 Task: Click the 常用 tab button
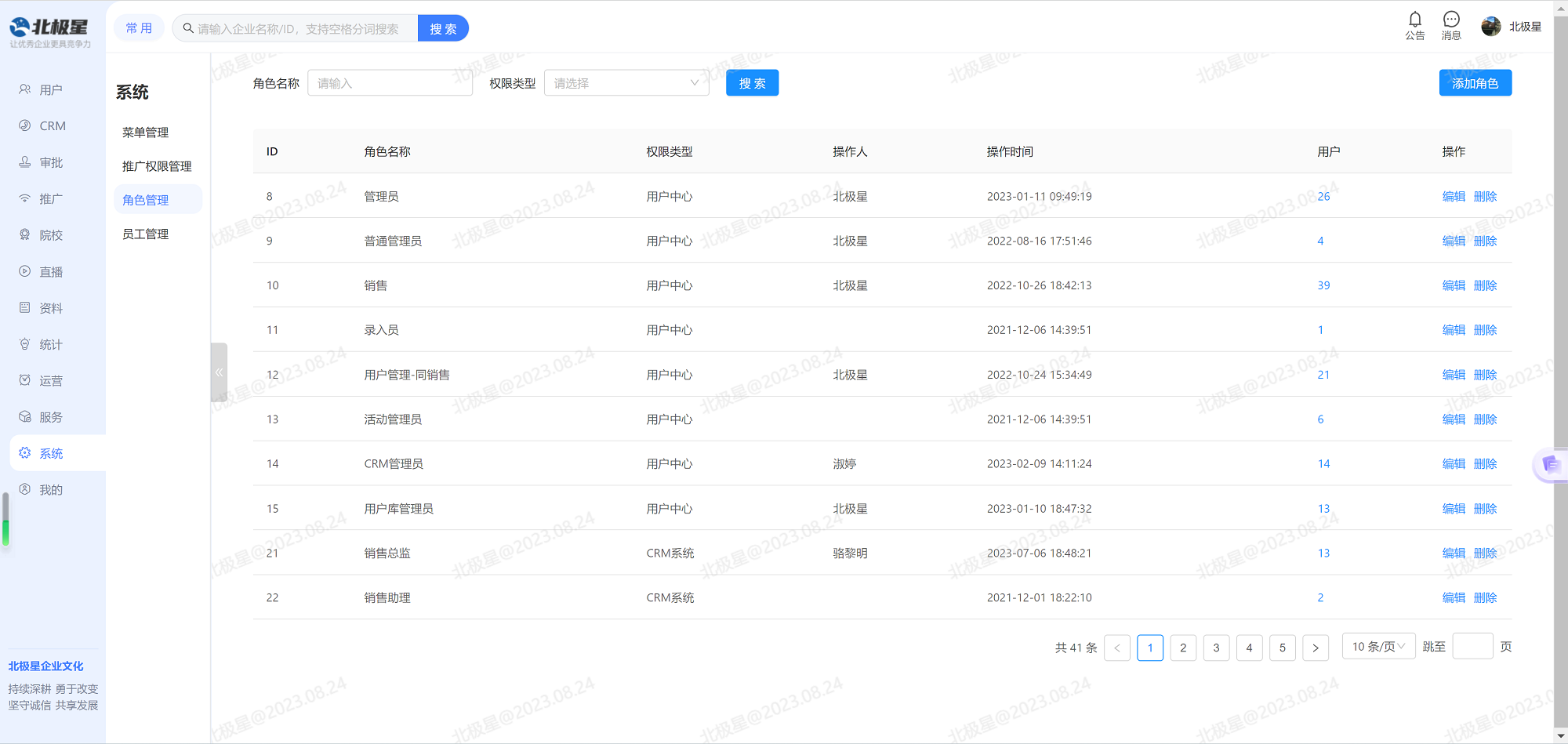[139, 28]
